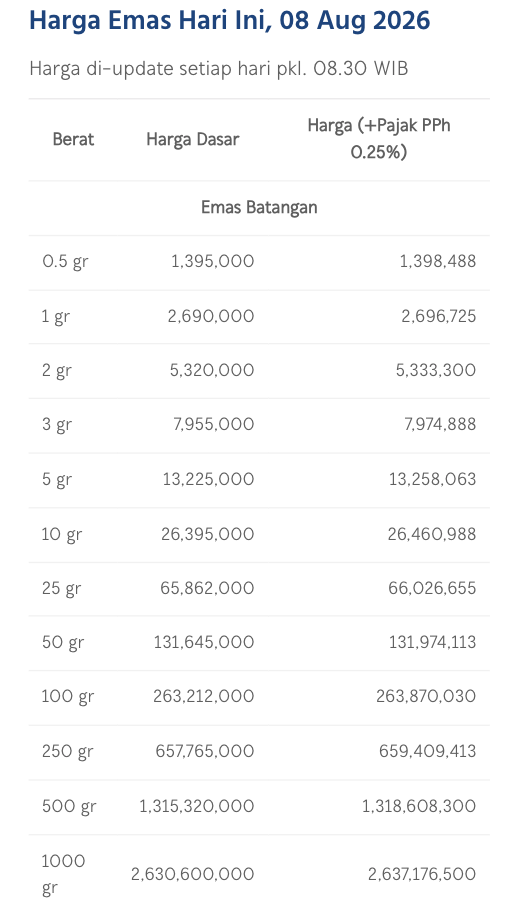Click base price 657,765,000 for 250 gr
The width and height of the screenshot is (510, 905).
pyautogui.click(x=205, y=751)
